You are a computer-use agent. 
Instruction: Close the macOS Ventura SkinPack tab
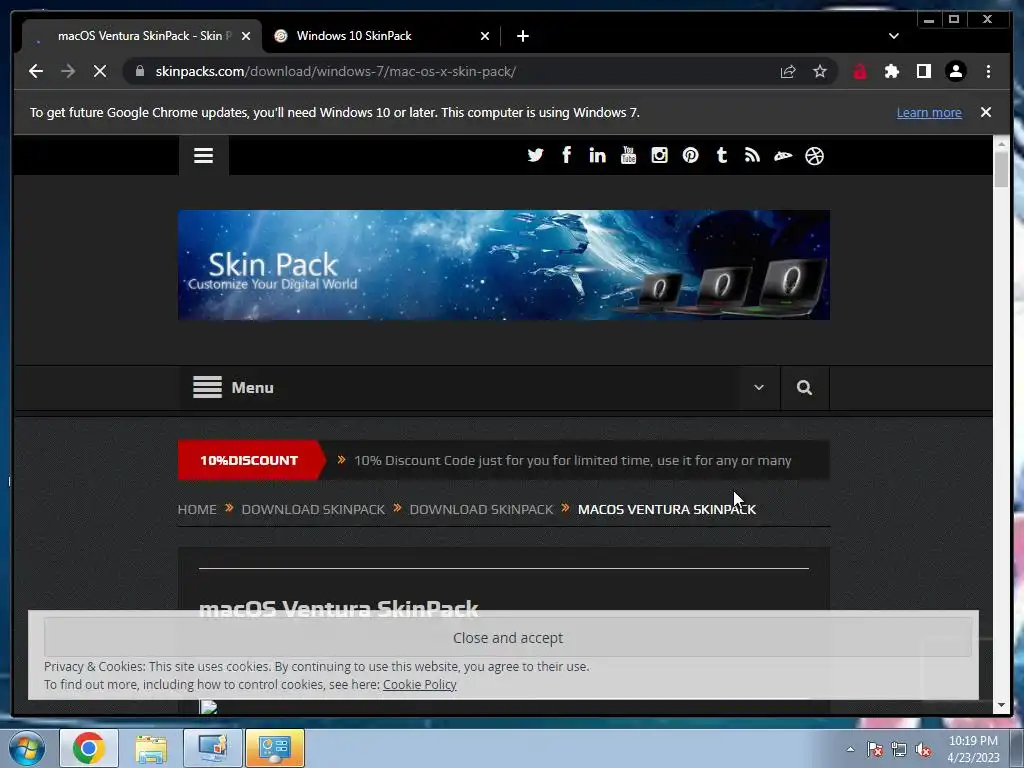(x=246, y=36)
